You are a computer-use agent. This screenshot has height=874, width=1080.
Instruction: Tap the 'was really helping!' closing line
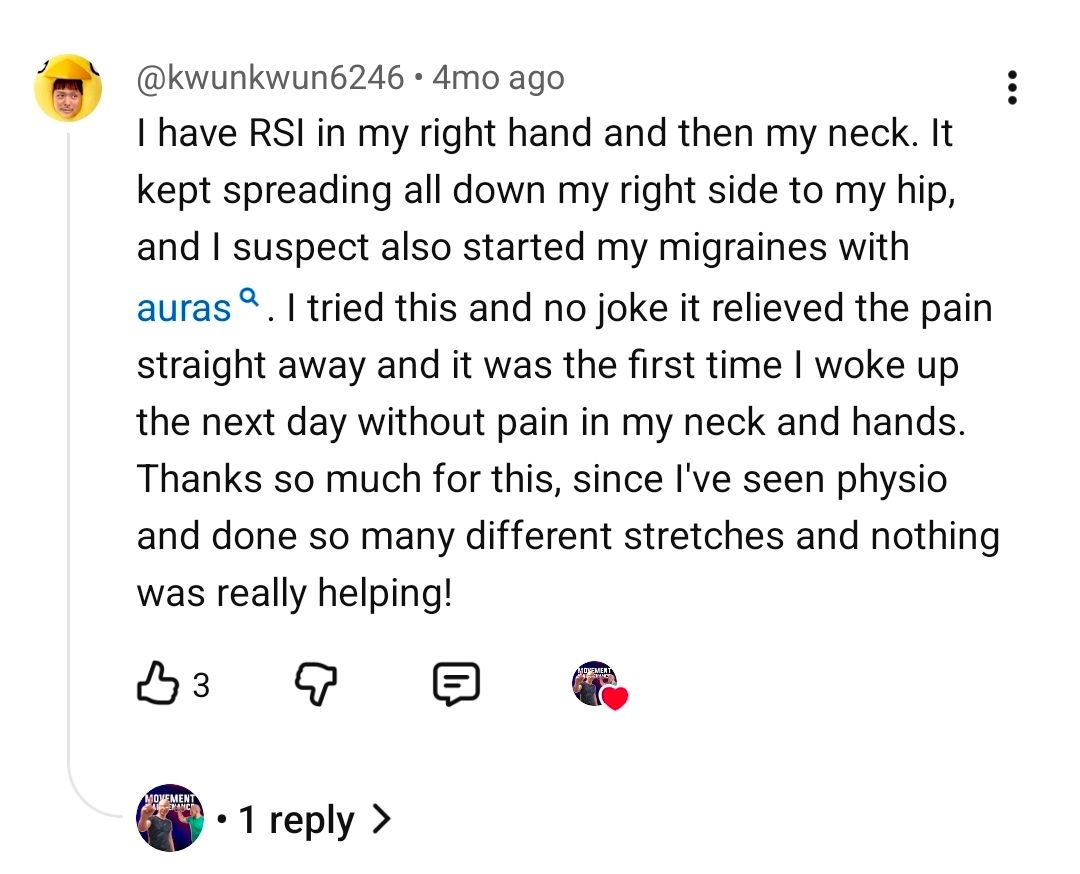(x=295, y=593)
